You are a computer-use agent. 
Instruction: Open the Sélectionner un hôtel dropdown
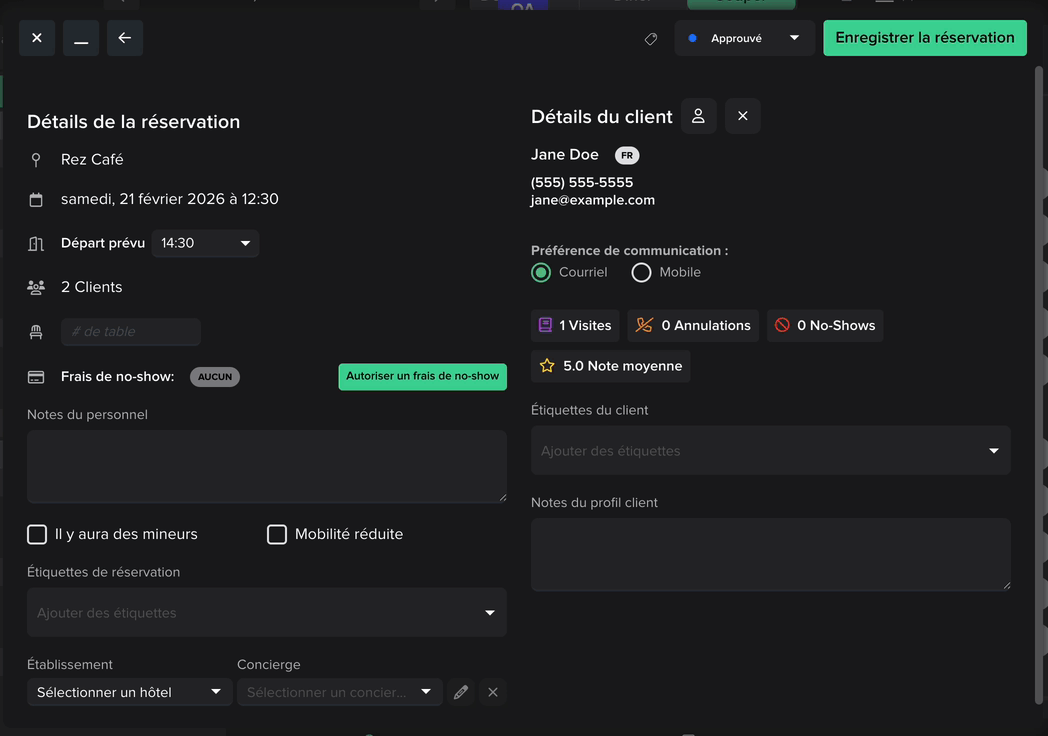point(129,692)
